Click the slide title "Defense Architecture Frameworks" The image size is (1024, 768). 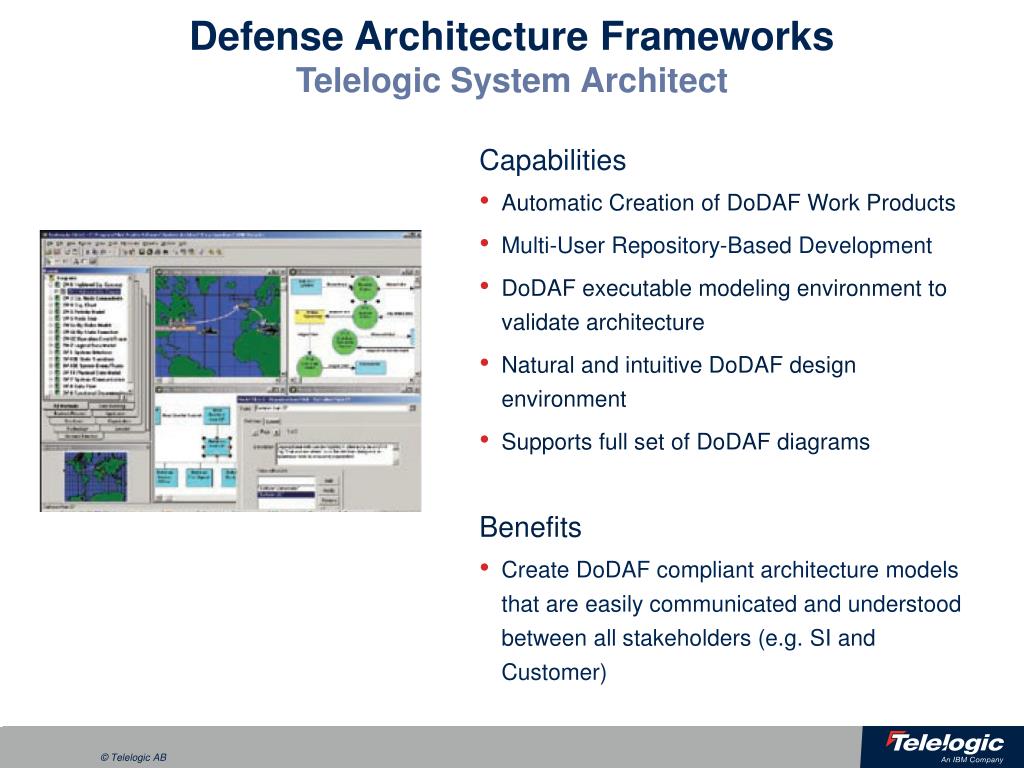pyautogui.click(x=511, y=36)
